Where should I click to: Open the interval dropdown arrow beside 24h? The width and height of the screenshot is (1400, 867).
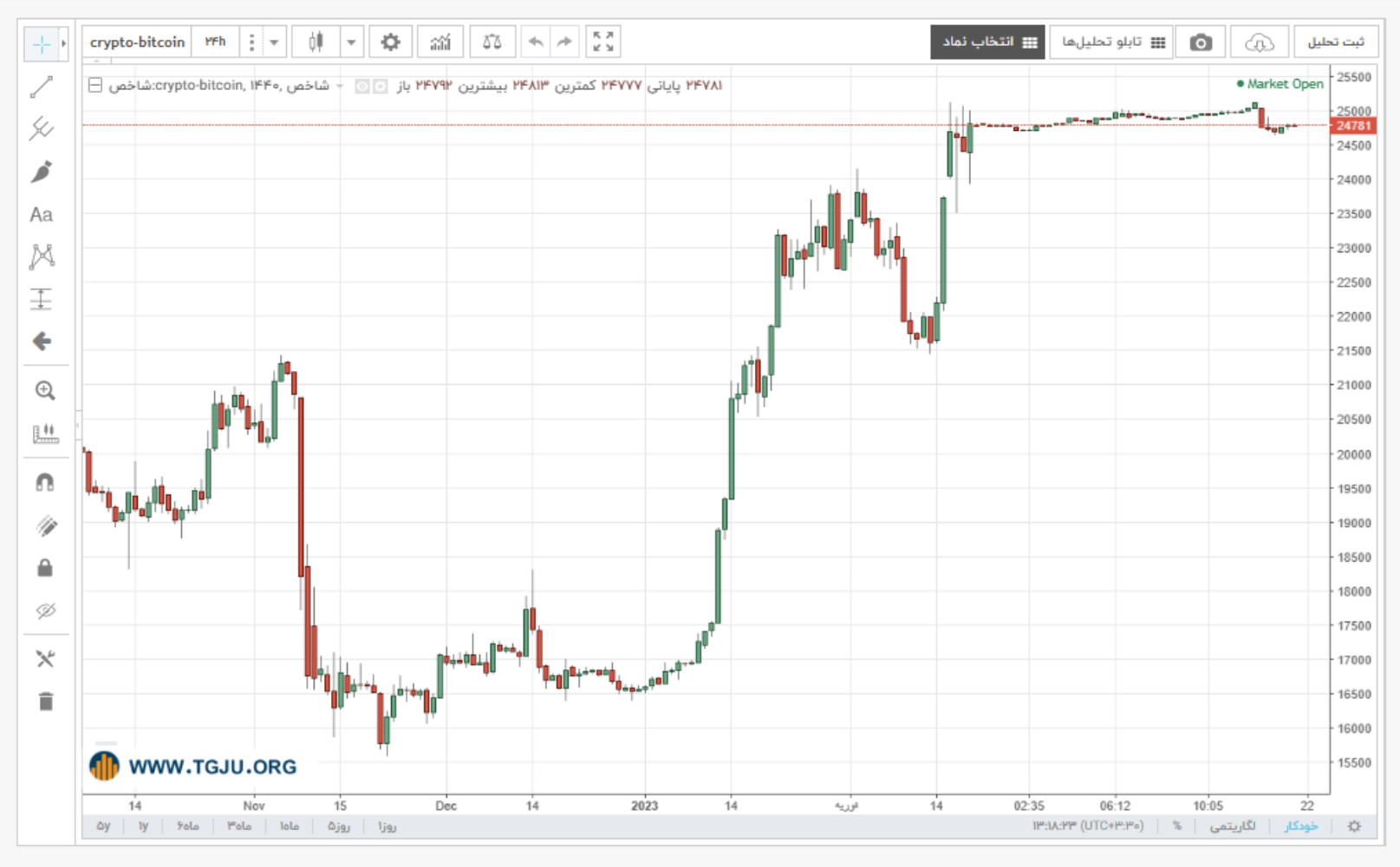pos(274,42)
